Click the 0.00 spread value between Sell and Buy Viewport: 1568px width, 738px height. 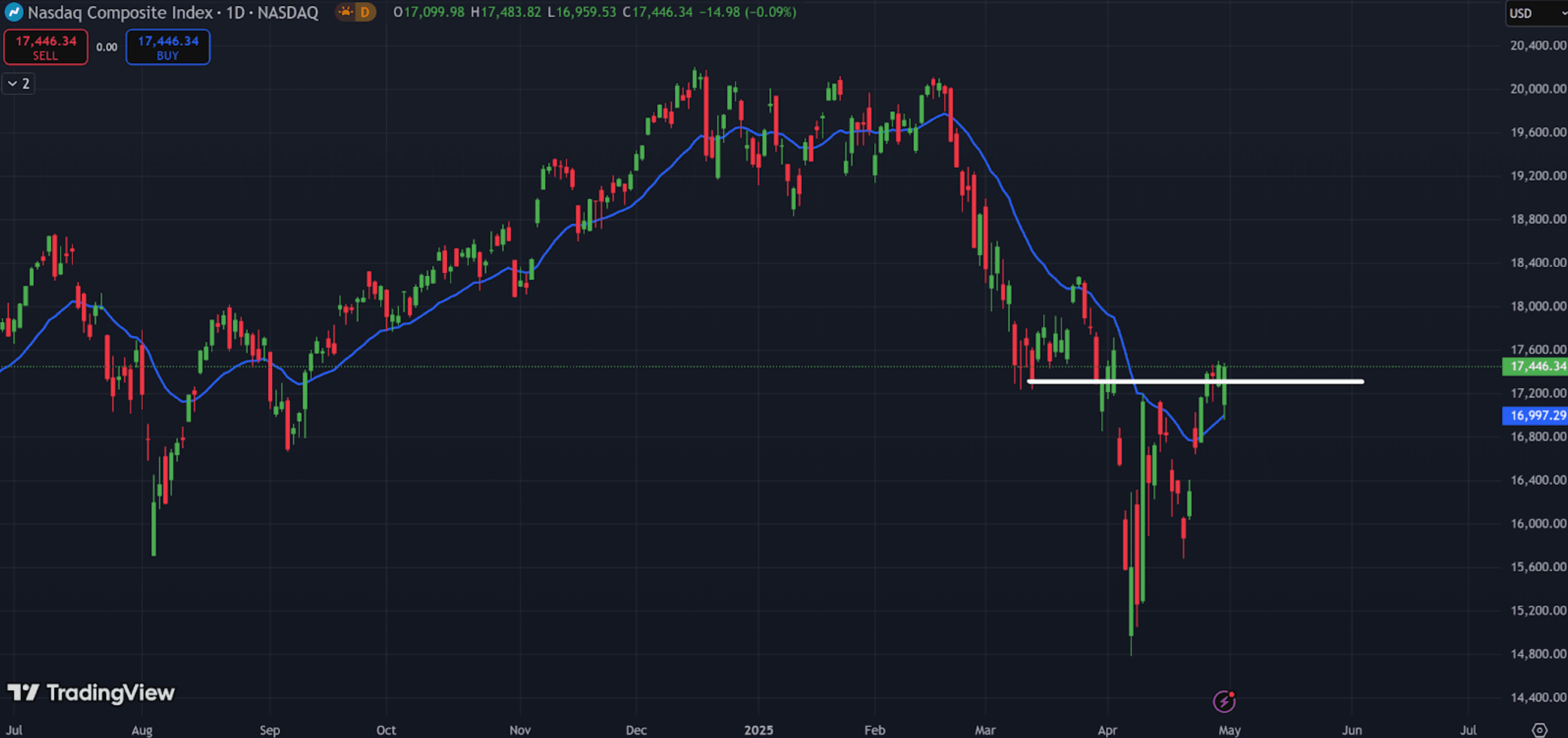pos(107,48)
